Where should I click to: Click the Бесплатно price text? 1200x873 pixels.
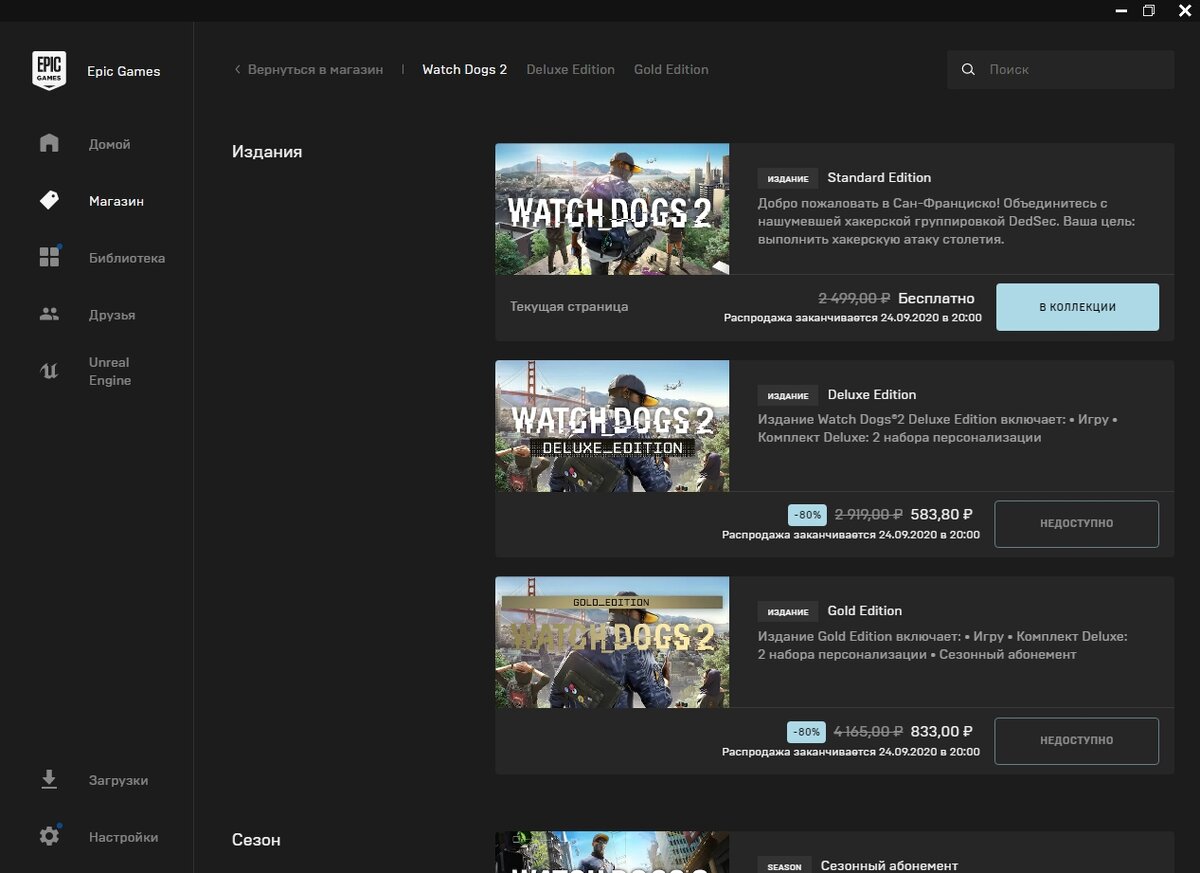[936, 298]
